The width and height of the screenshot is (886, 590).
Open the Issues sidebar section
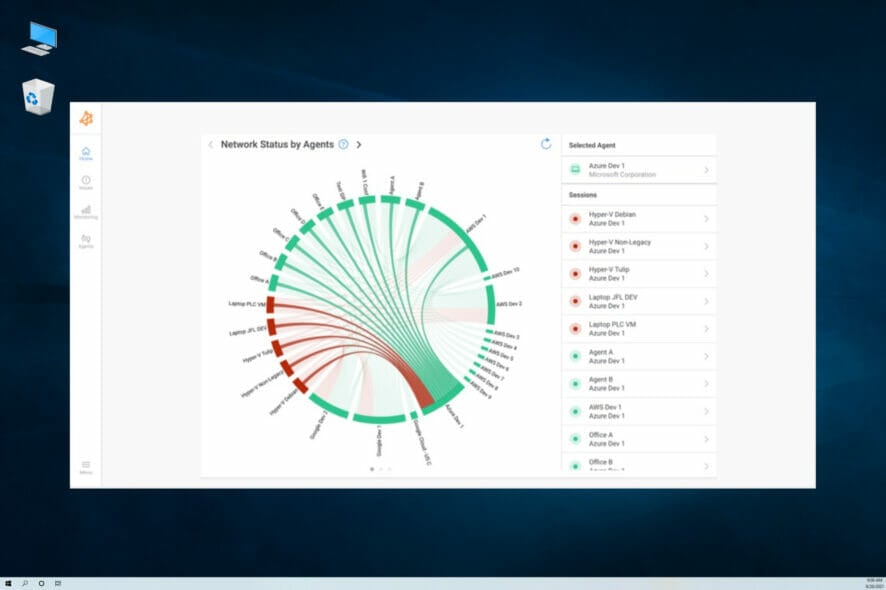click(x=86, y=183)
